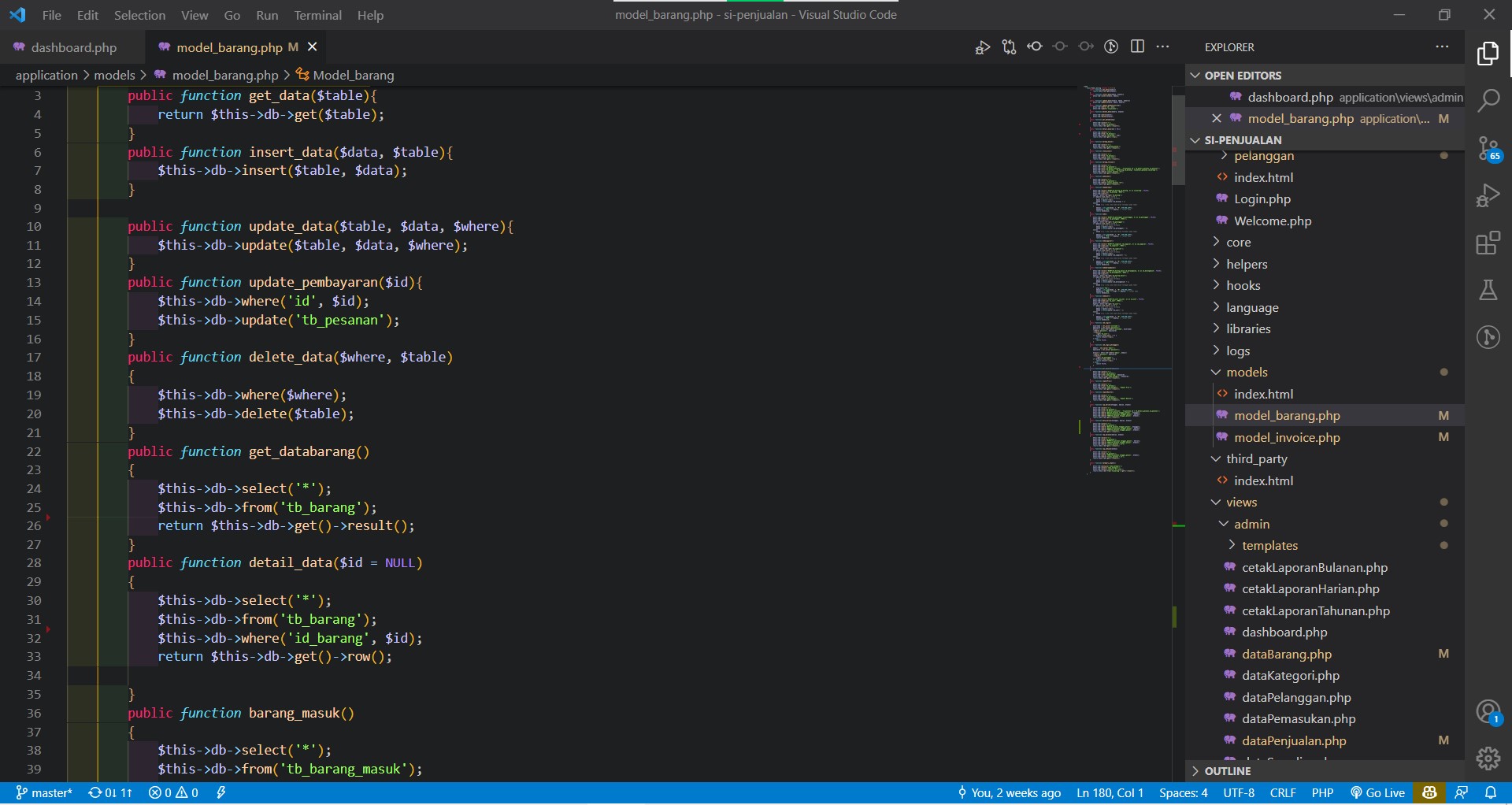1512x805 pixels.
Task: Click the lightning bolt status bar icon
Action: pos(221,793)
